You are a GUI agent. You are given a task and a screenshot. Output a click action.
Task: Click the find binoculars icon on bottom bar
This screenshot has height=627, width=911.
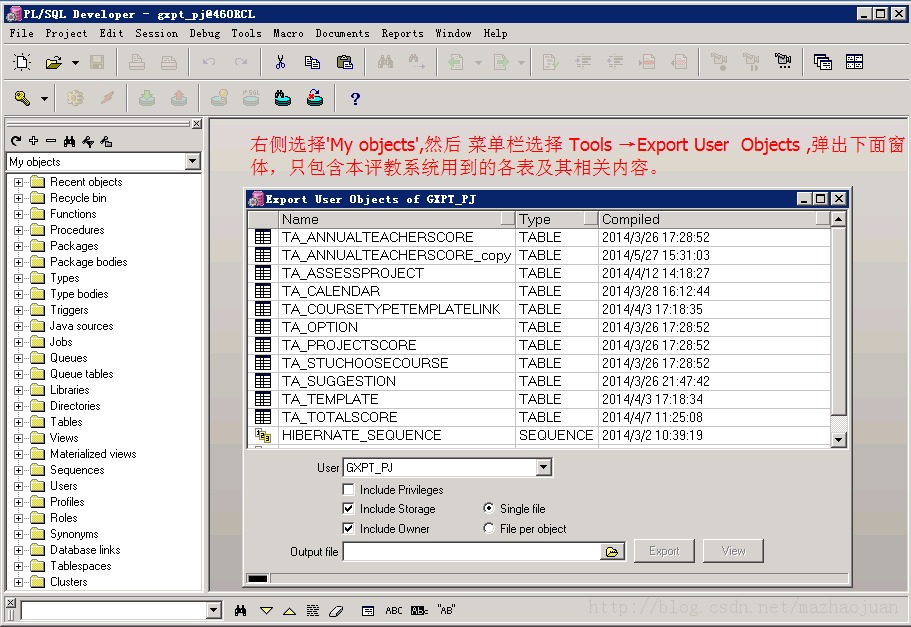[x=239, y=610]
